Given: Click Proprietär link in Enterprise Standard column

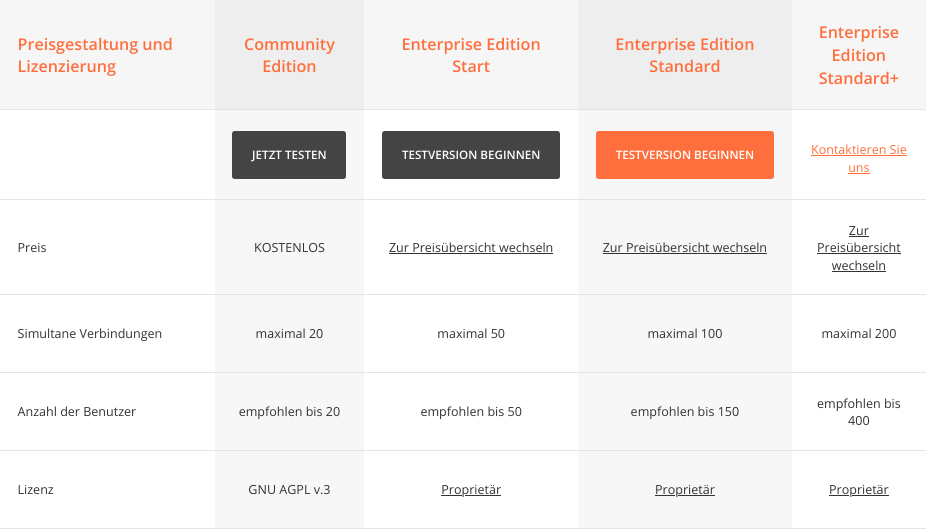Looking at the screenshot, I should 684,490.
